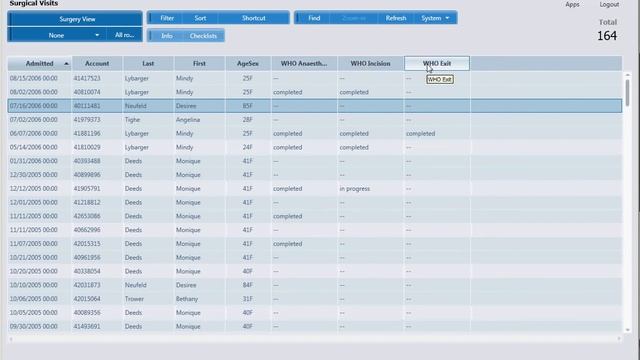Click the Find button
The image size is (640, 360).
click(314, 18)
